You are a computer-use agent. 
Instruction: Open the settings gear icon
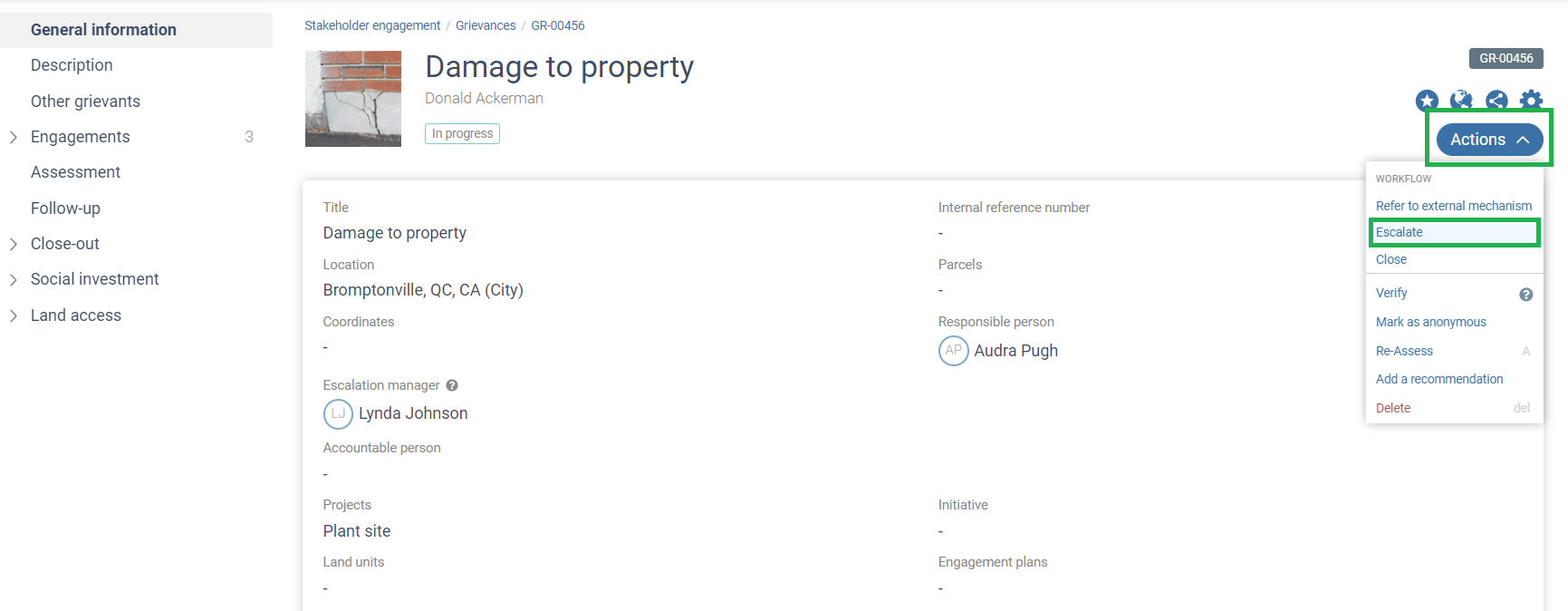[1531, 101]
